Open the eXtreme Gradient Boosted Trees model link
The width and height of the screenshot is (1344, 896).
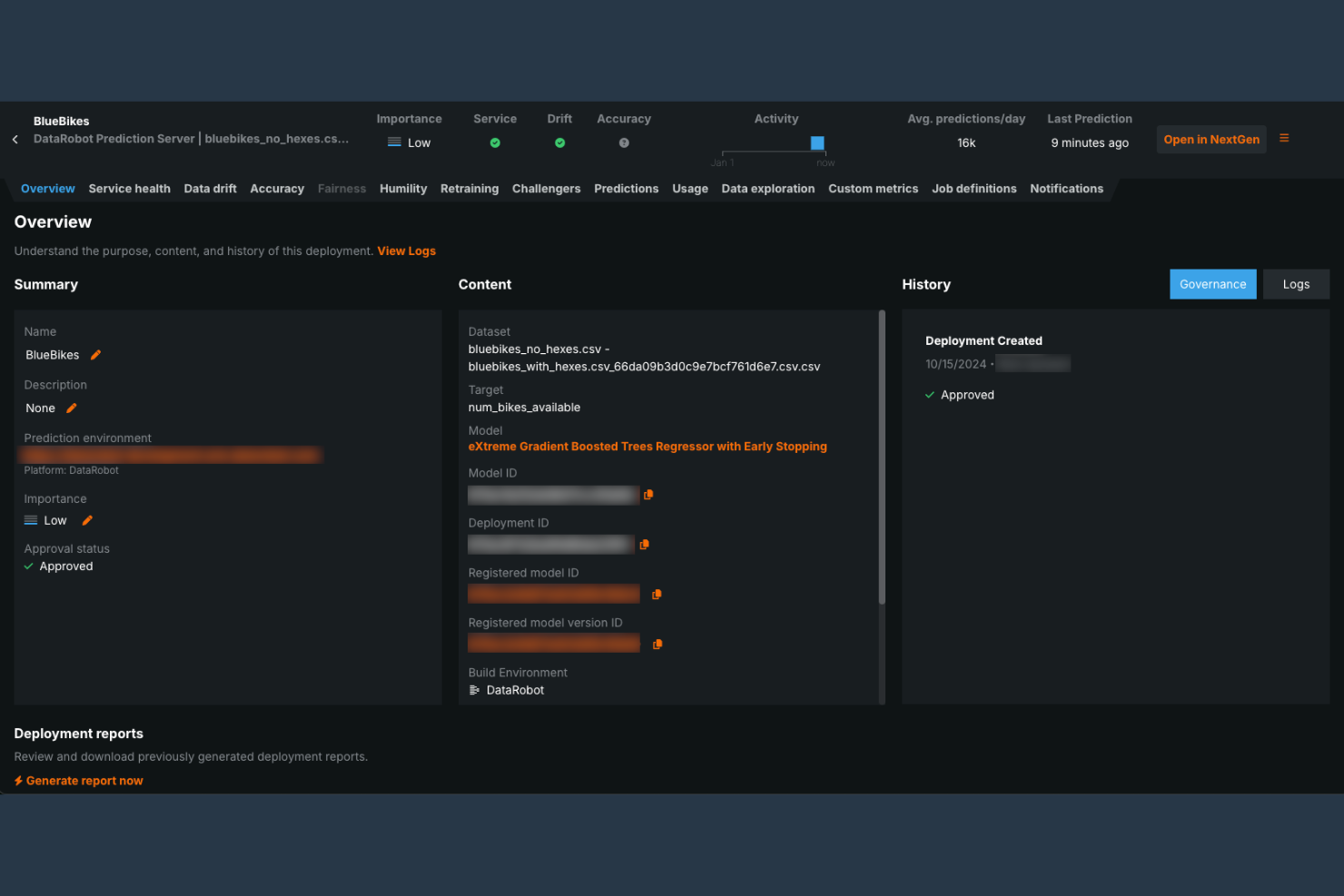pyautogui.click(x=647, y=447)
